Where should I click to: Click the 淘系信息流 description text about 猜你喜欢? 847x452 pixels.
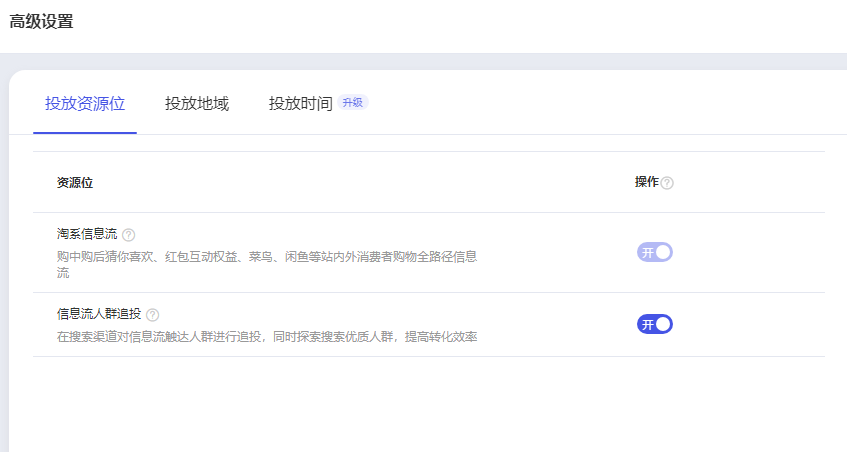[266, 257]
